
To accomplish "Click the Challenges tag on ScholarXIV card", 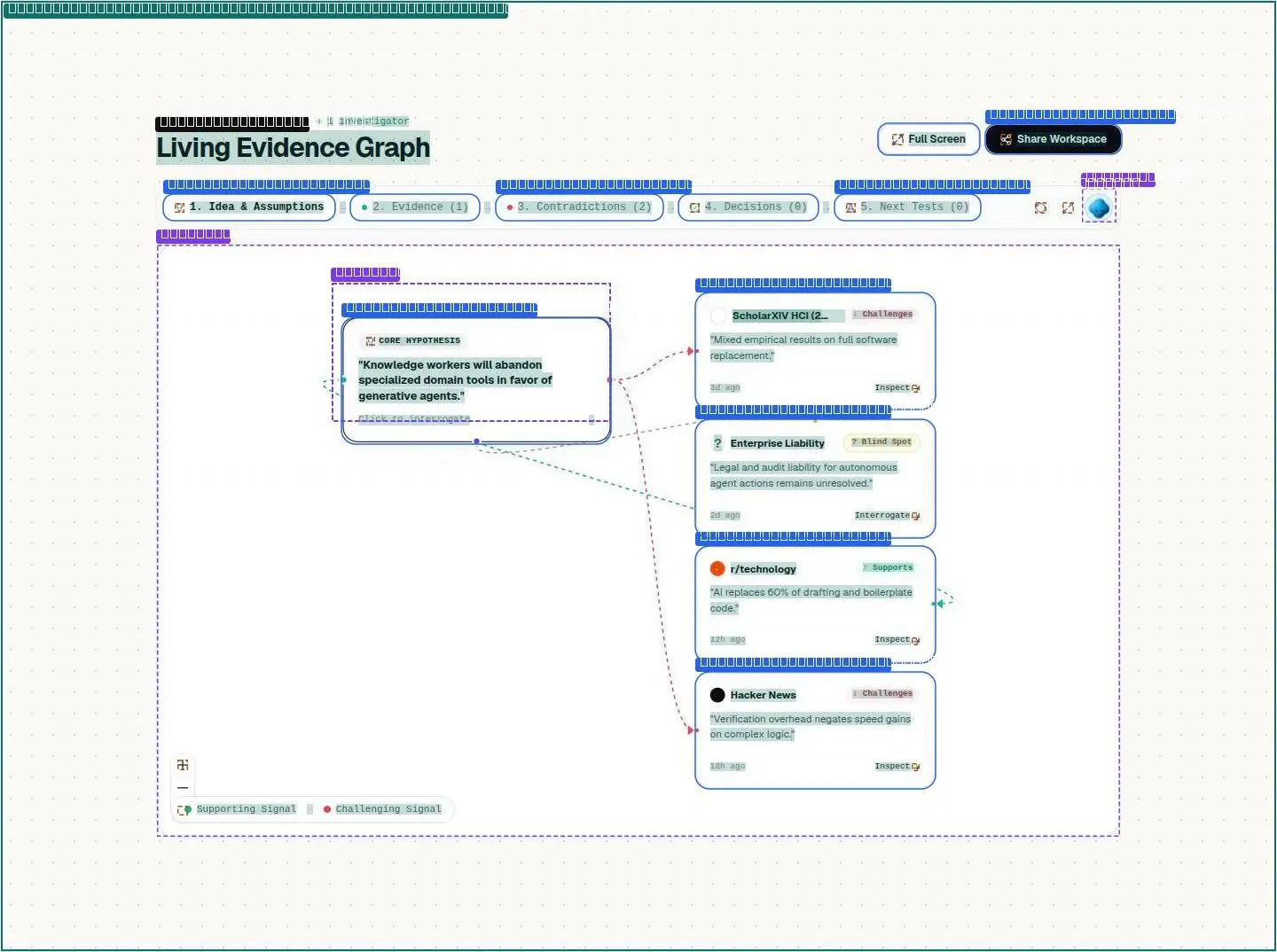I will (882, 315).
